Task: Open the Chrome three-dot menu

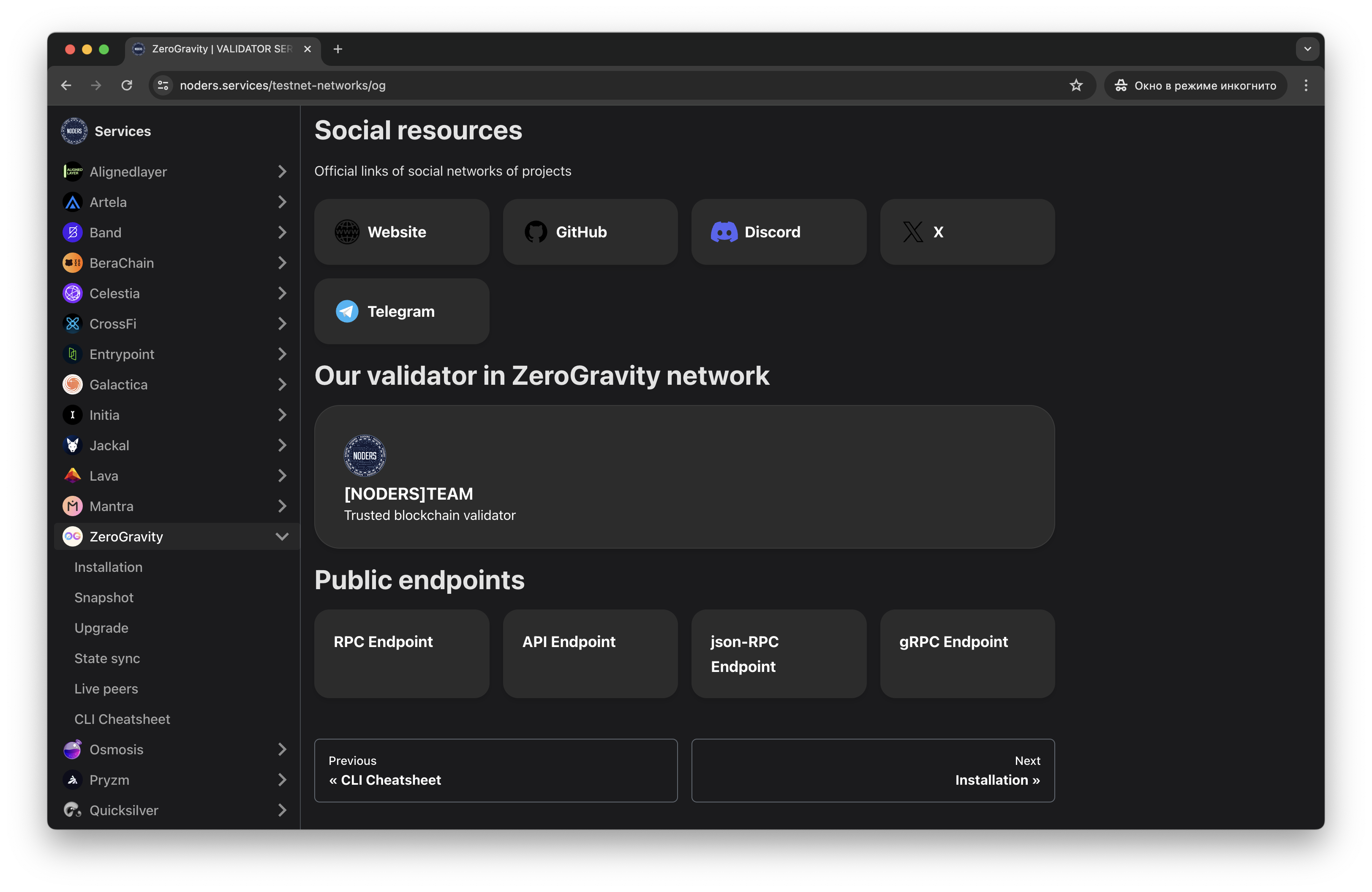Action: (1306, 86)
